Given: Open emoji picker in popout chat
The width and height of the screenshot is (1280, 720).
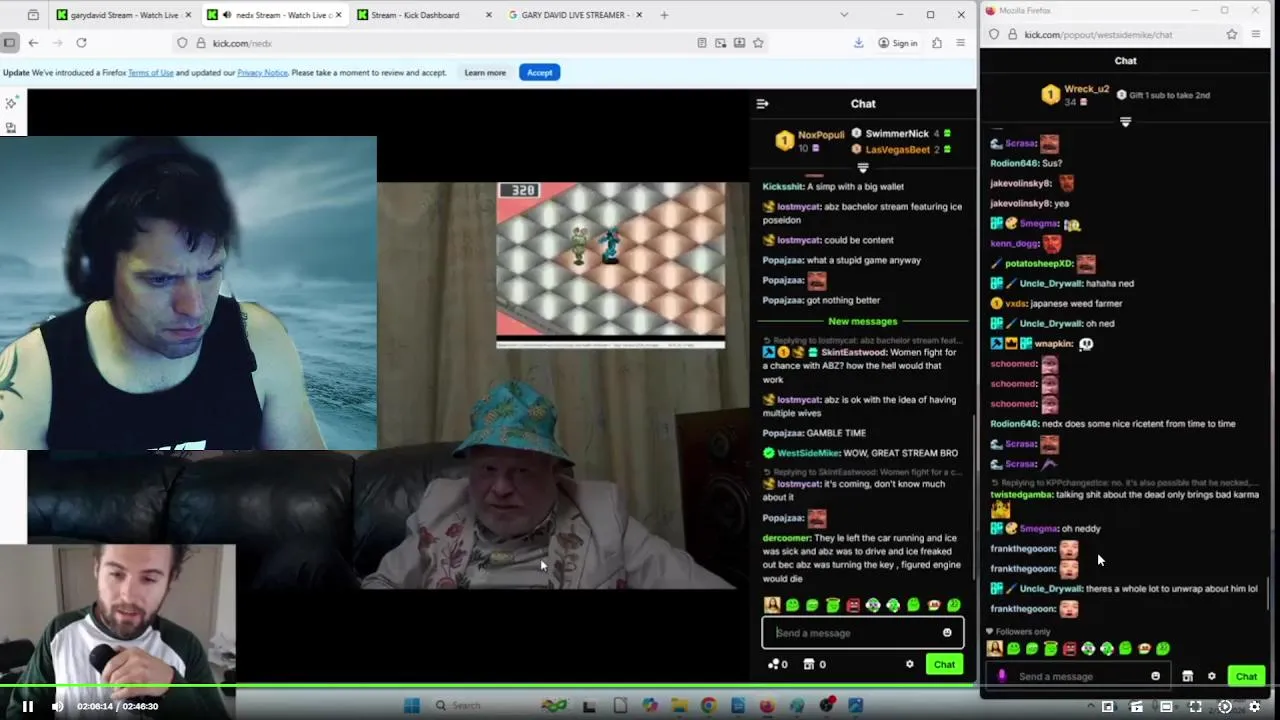Looking at the screenshot, I should pyautogui.click(x=1155, y=676).
